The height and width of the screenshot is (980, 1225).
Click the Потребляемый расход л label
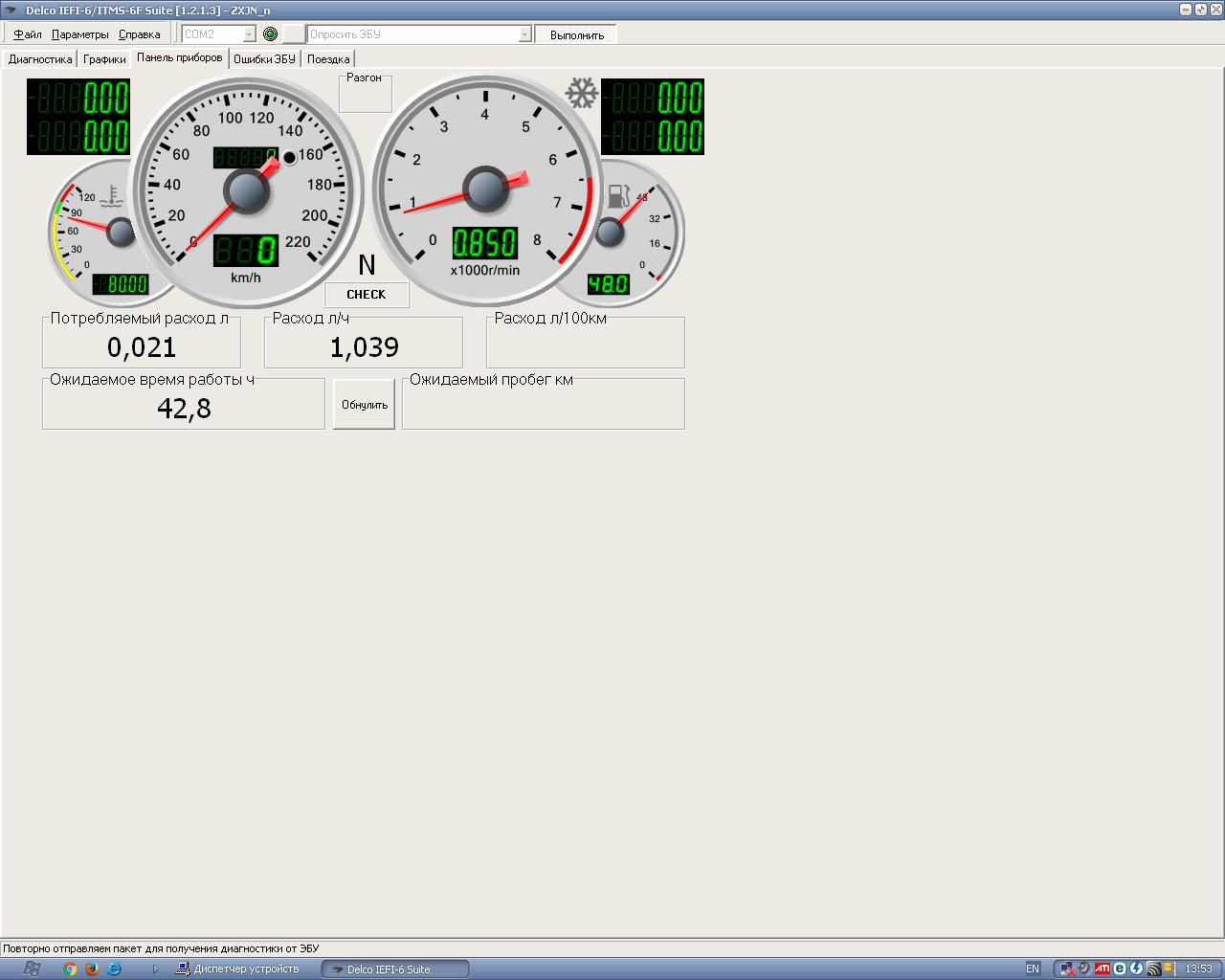pos(140,319)
